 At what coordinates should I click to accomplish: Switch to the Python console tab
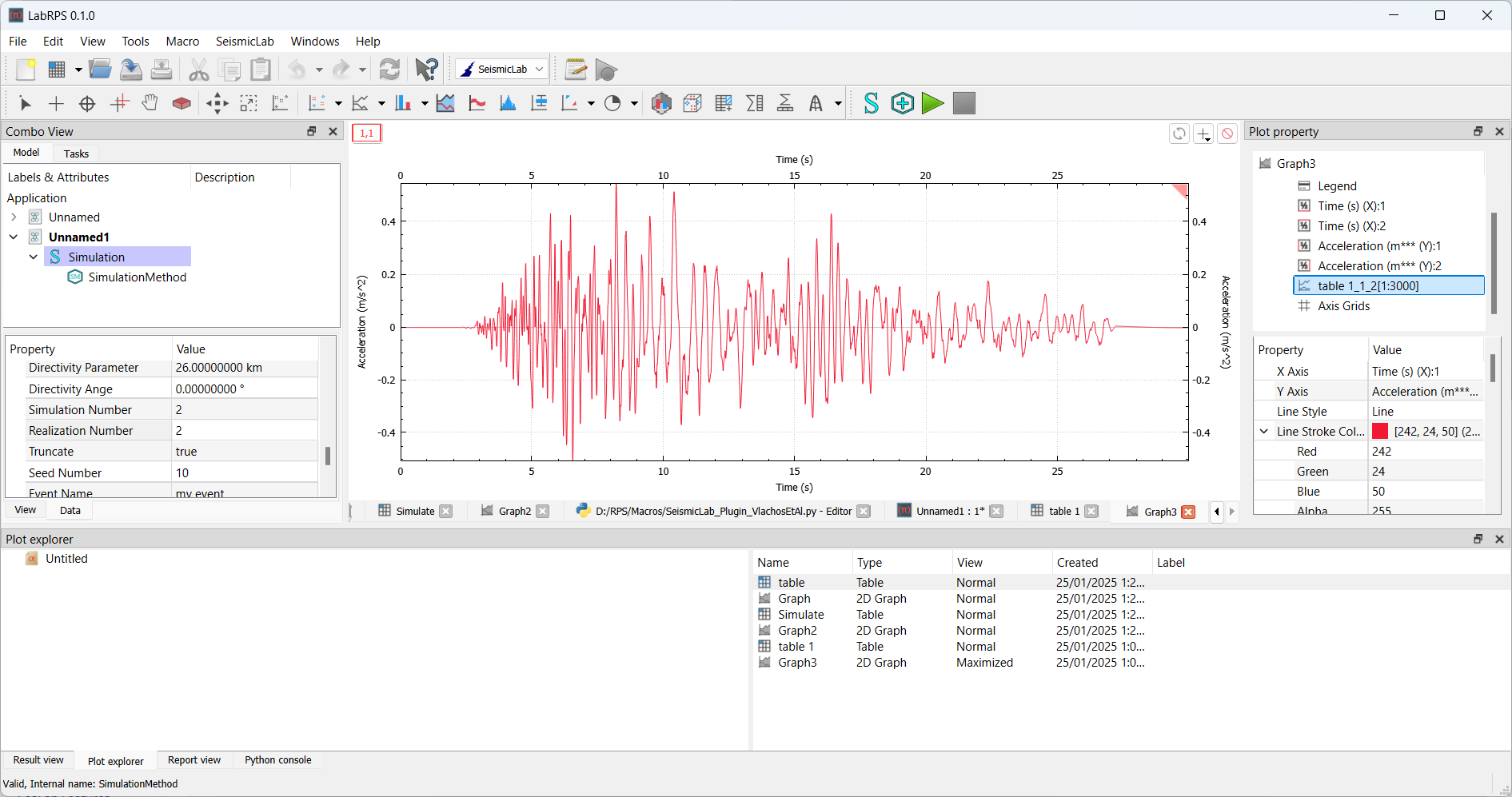point(277,760)
